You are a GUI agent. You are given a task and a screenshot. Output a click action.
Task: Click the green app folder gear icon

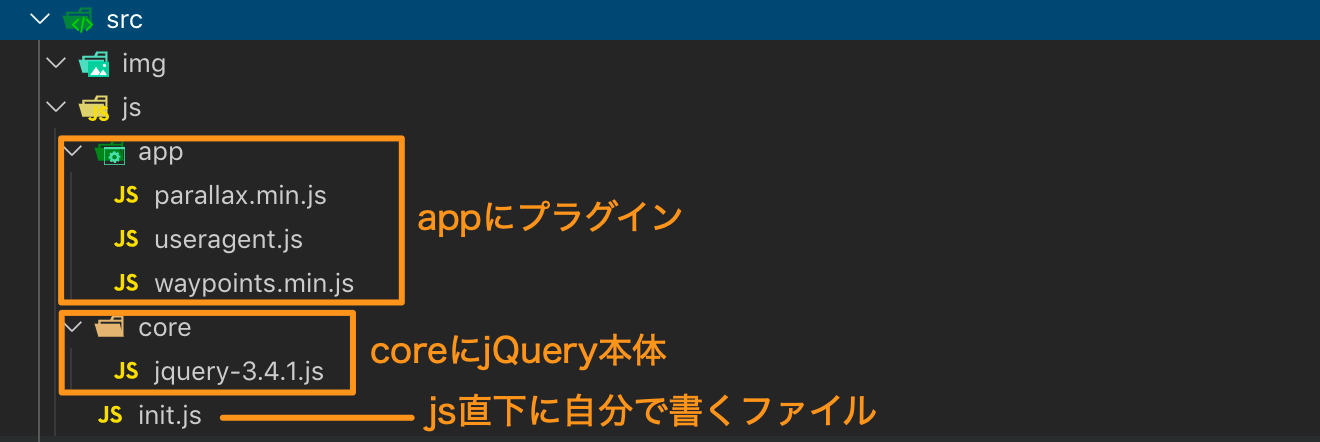pos(110,153)
